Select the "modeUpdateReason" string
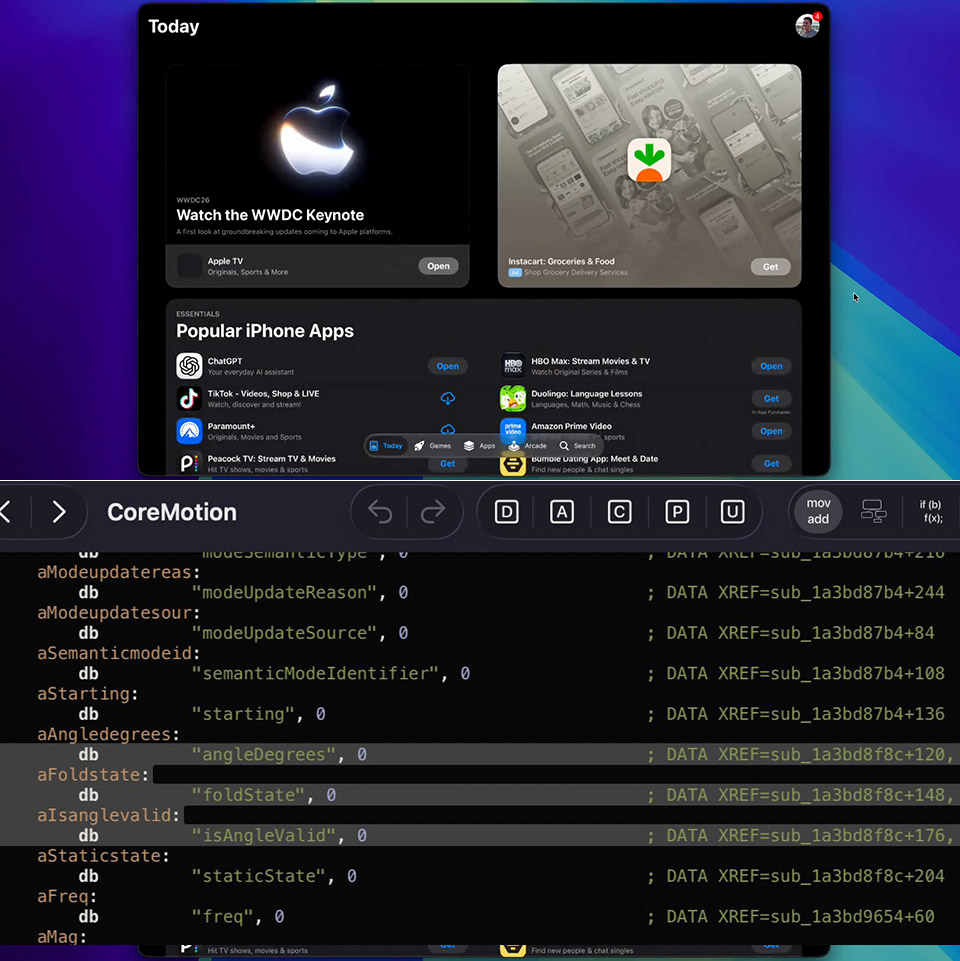 click(283, 593)
